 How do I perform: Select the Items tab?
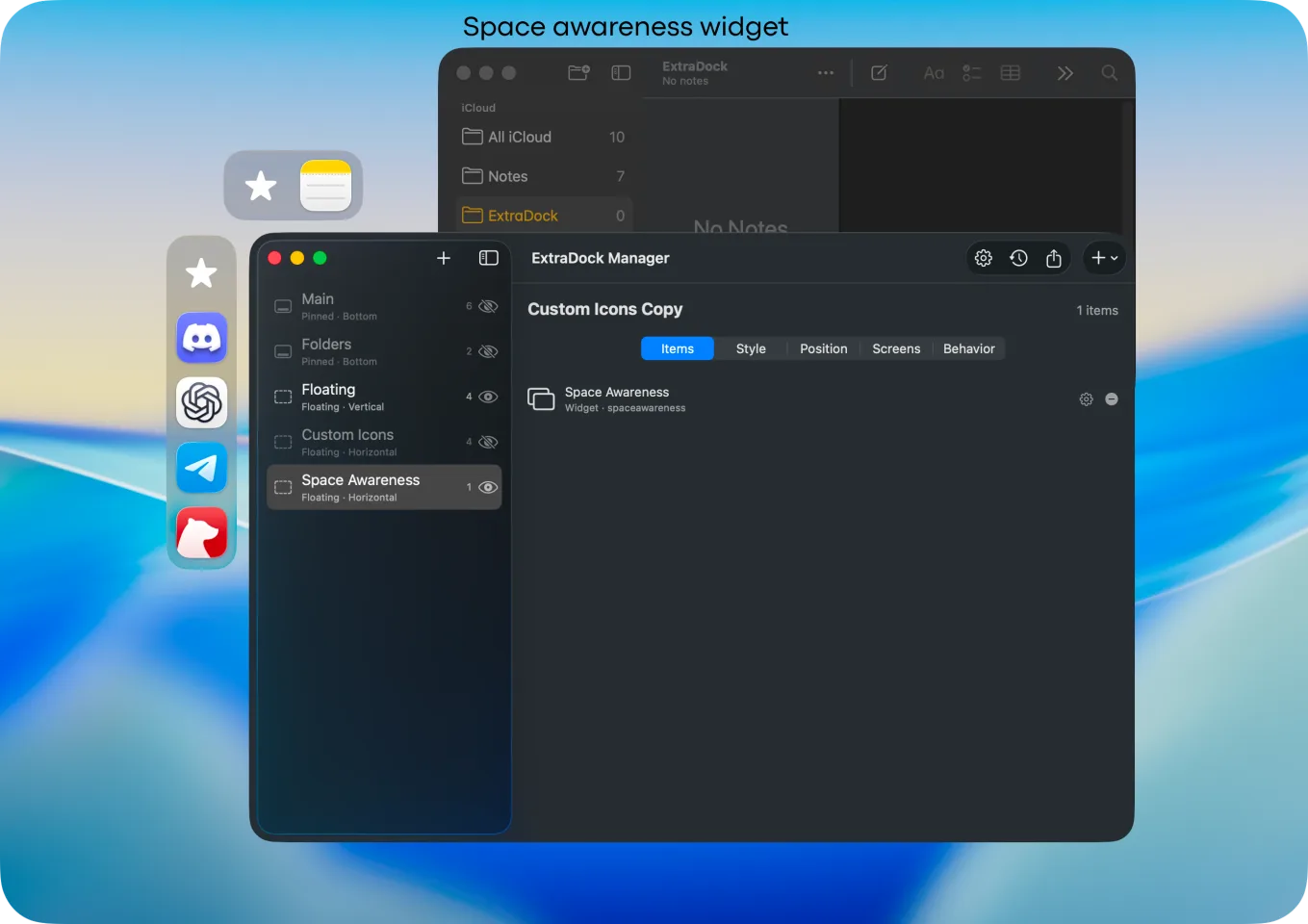pyautogui.click(x=678, y=348)
